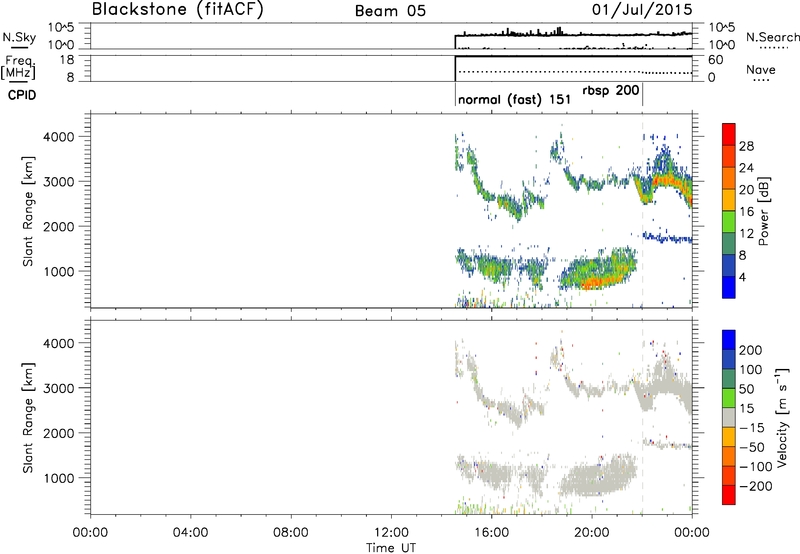This screenshot has height=554, width=800.
Task: Click the "50" label on the velocity colorbar
Action: [x=747, y=389]
